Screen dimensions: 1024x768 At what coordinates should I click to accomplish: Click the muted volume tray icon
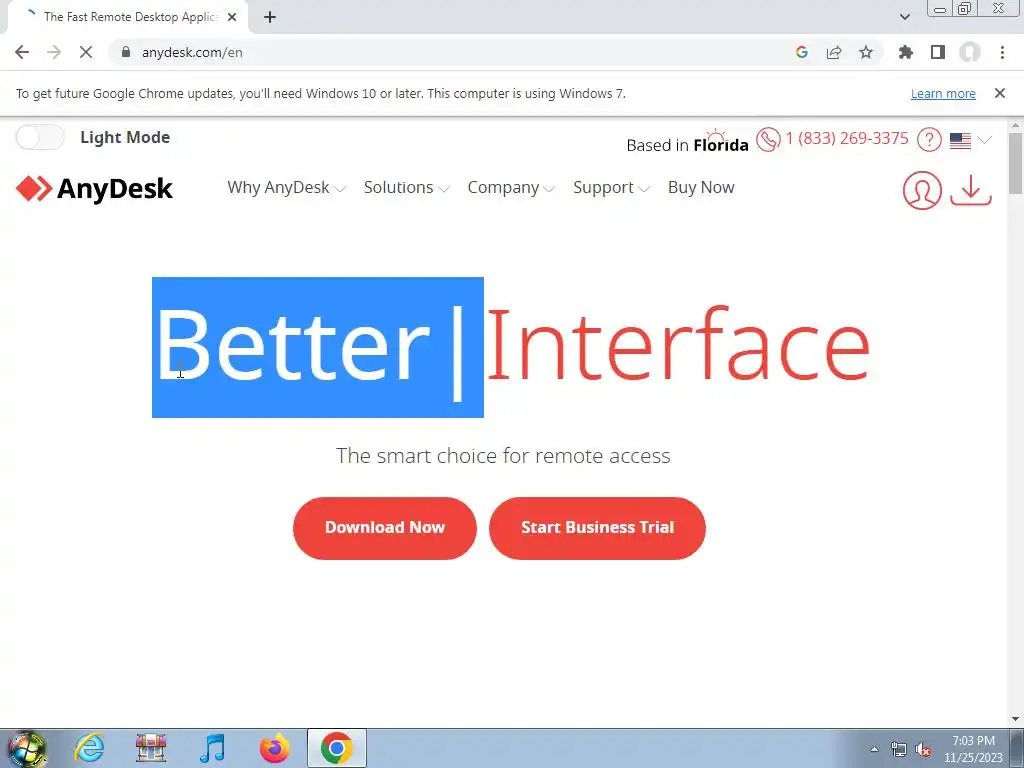pos(923,750)
